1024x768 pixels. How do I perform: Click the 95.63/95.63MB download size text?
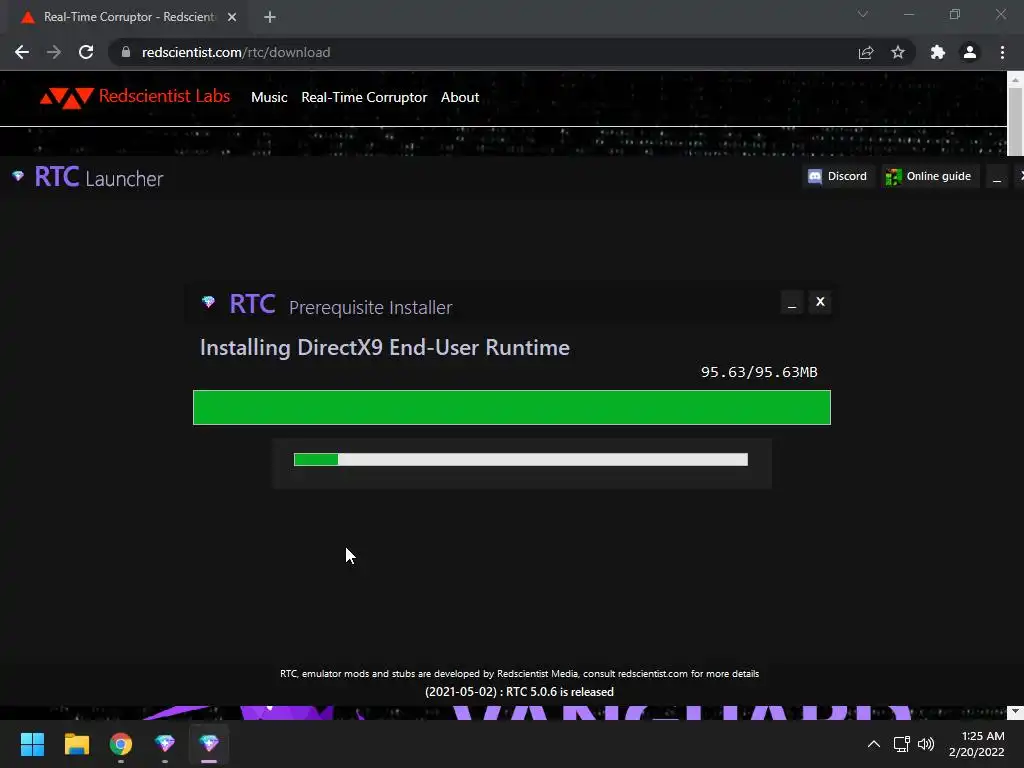point(759,372)
